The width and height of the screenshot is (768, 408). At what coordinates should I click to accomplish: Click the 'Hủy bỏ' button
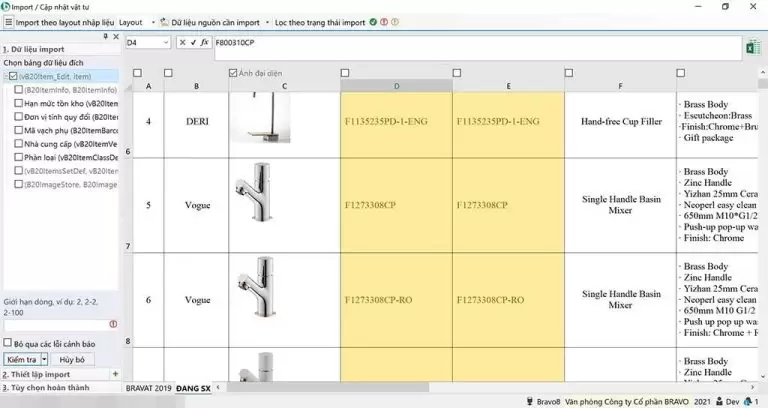[71, 359]
